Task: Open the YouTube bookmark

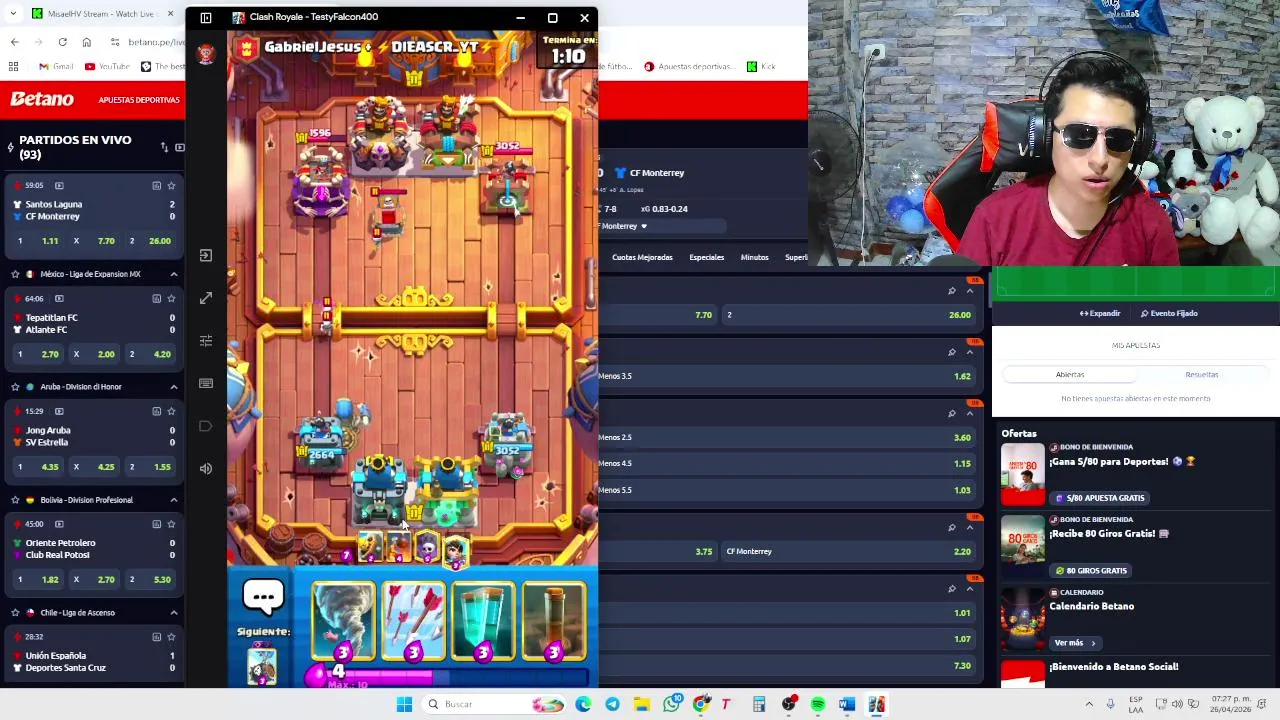Action: (107, 67)
